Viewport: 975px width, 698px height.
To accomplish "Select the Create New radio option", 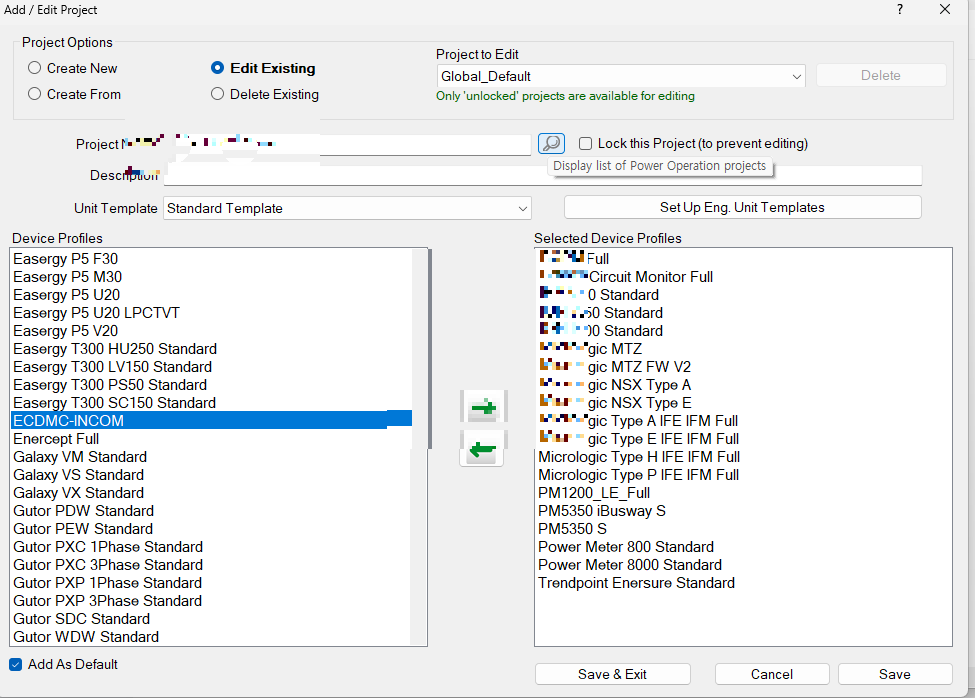I will [x=73, y=68].
